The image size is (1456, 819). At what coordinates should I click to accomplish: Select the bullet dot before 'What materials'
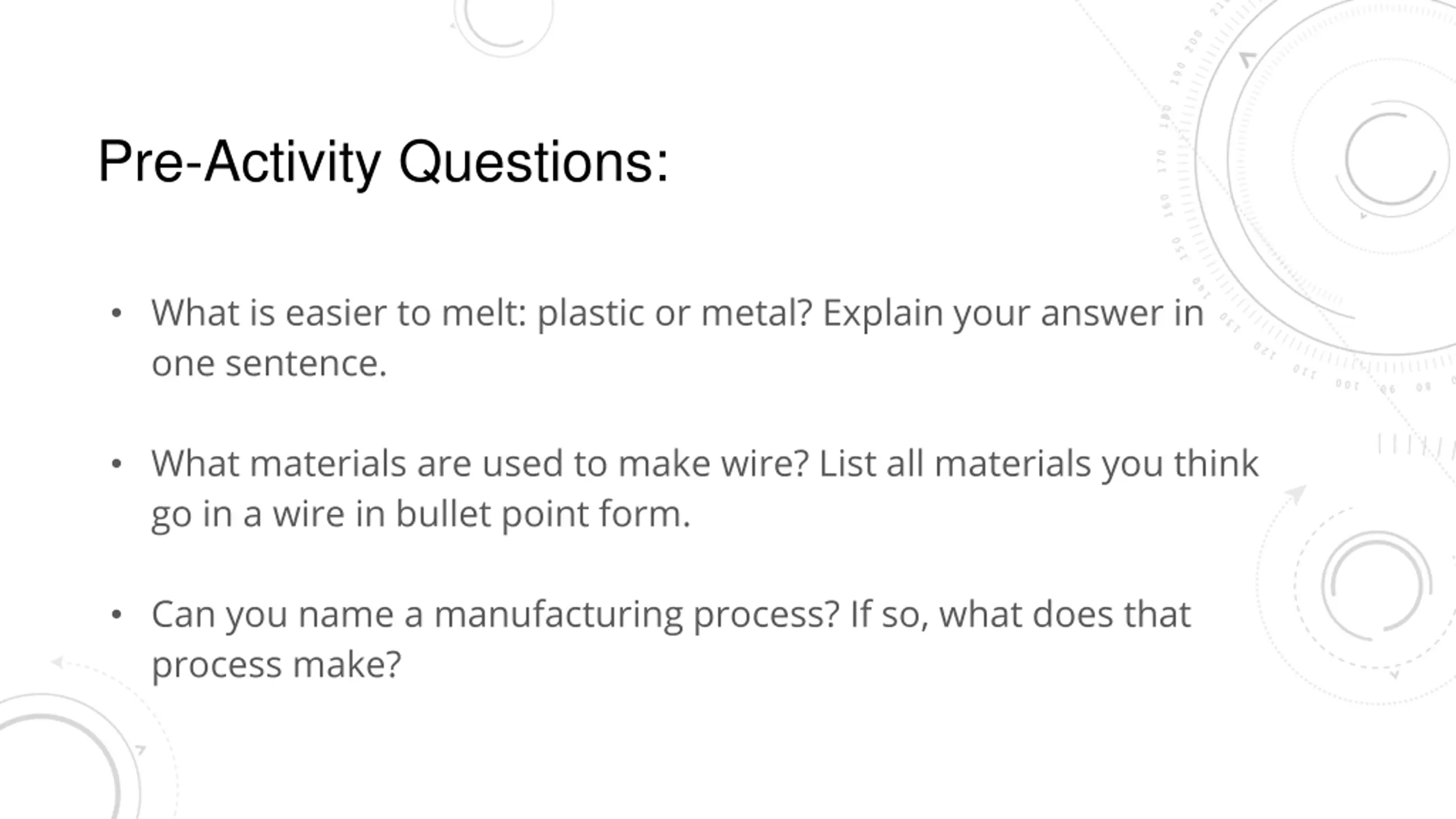(117, 464)
